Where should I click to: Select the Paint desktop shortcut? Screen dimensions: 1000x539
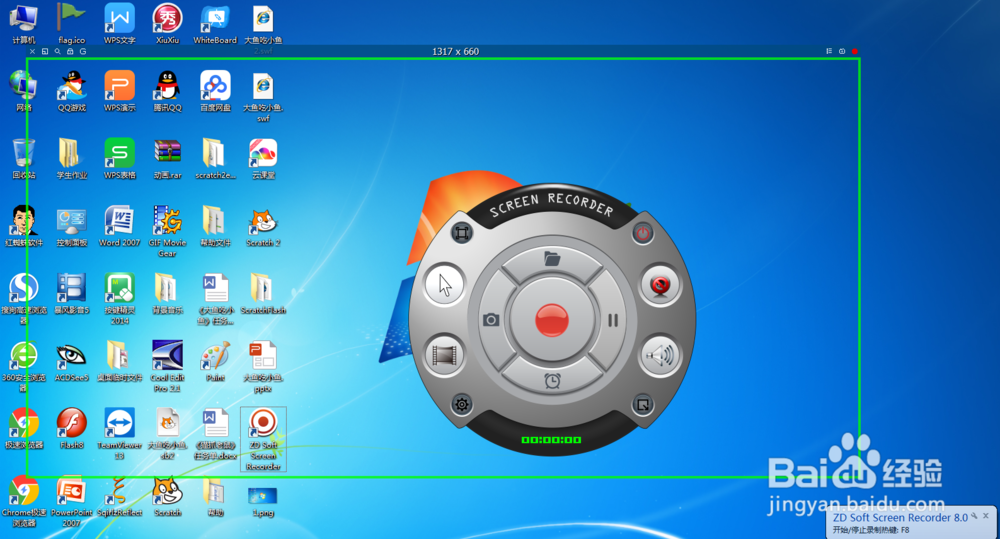pos(215,362)
